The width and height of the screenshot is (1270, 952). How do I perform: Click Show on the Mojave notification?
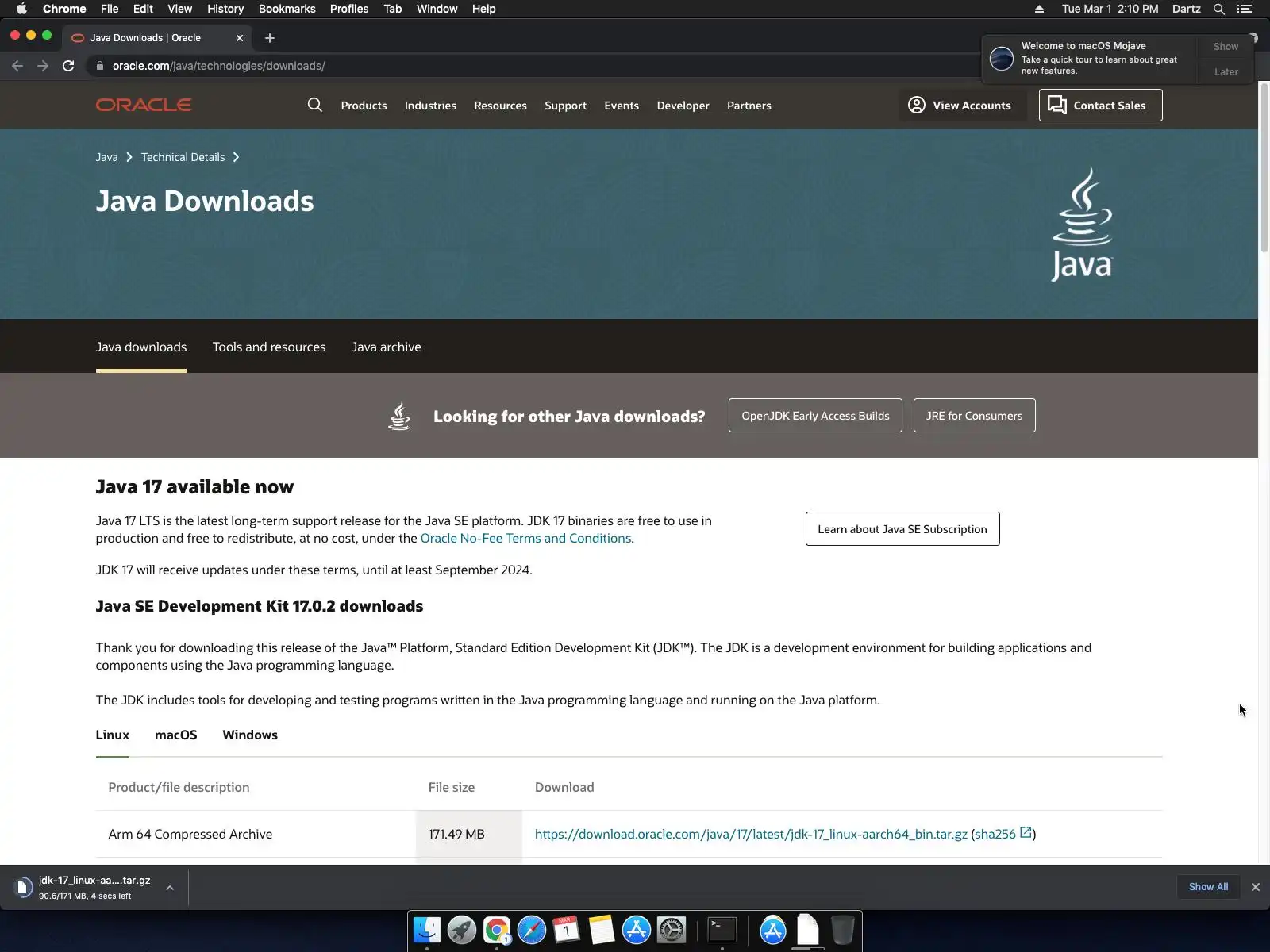click(1226, 47)
